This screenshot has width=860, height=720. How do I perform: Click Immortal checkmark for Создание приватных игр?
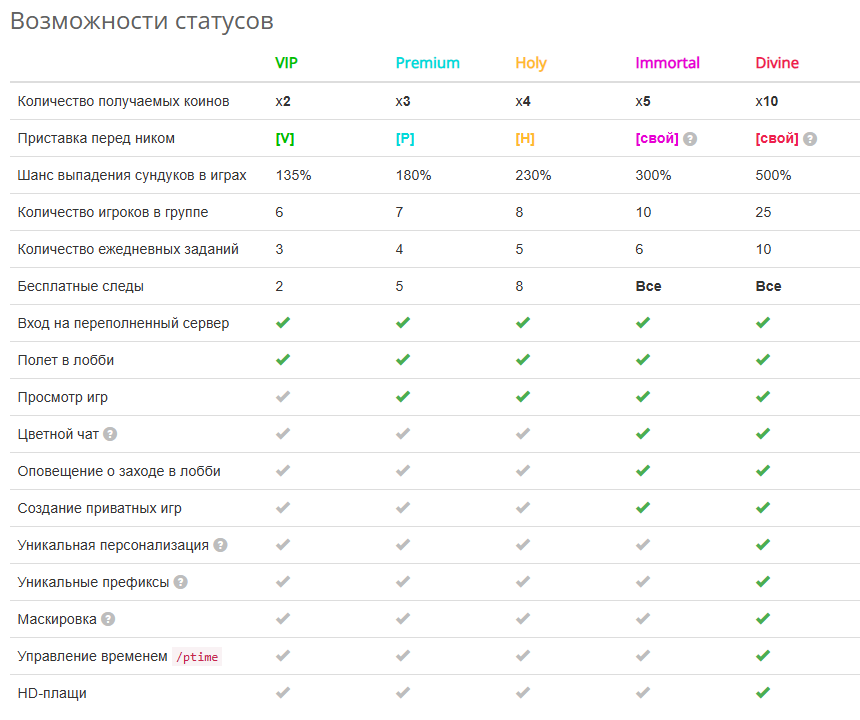coord(643,508)
